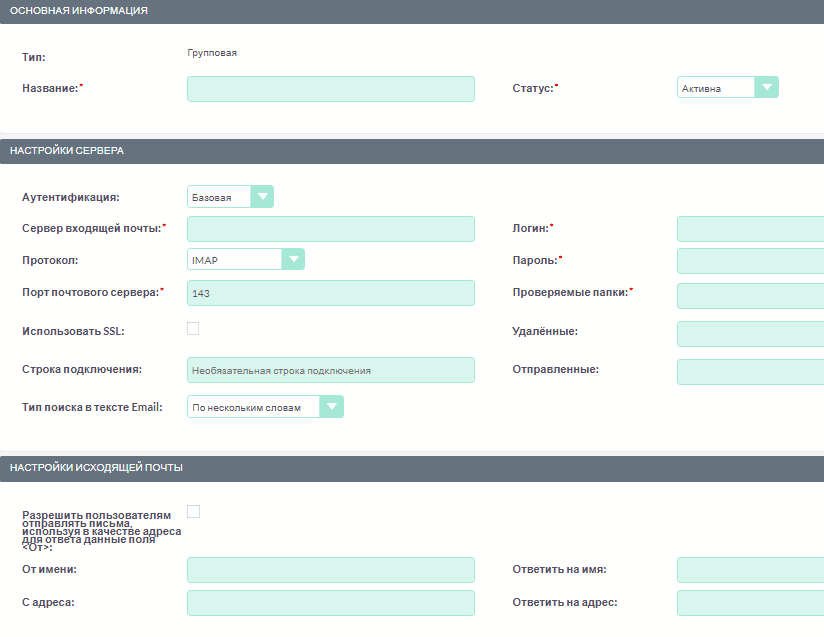Click the Проверяемые папки field
The image size is (824, 637).
750,295
